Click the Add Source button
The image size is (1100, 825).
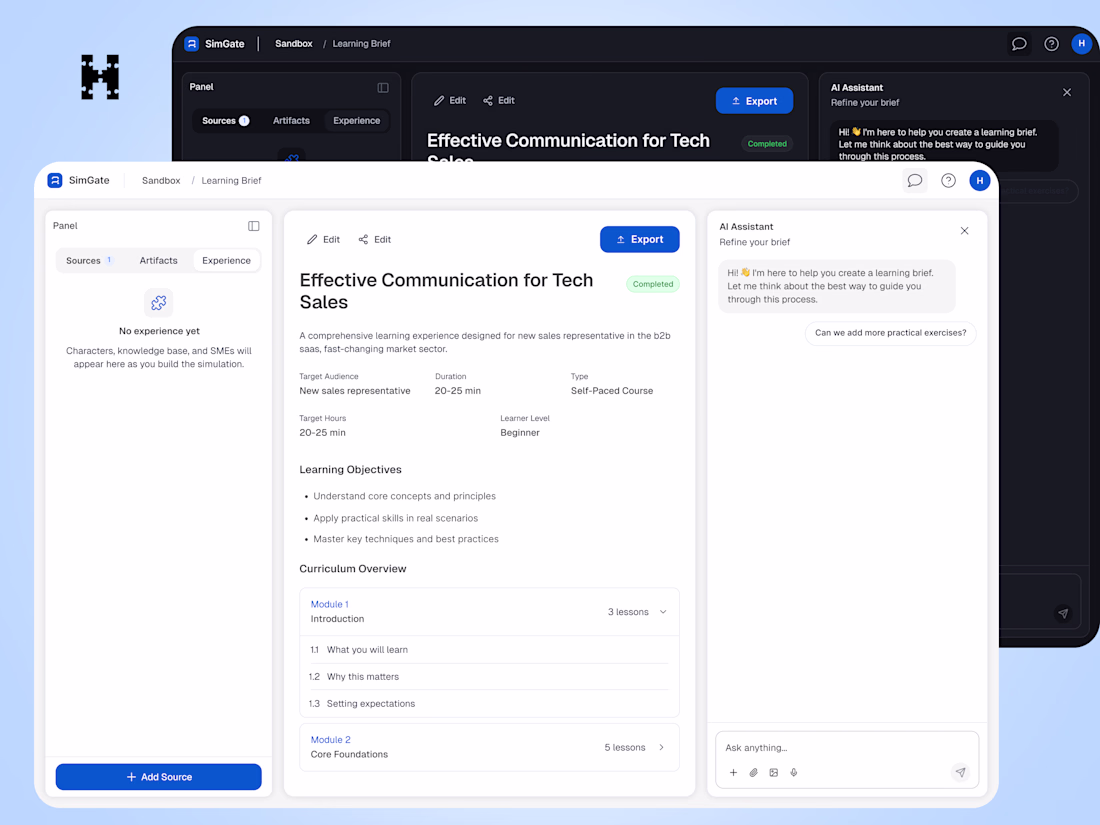coord(159,777)
